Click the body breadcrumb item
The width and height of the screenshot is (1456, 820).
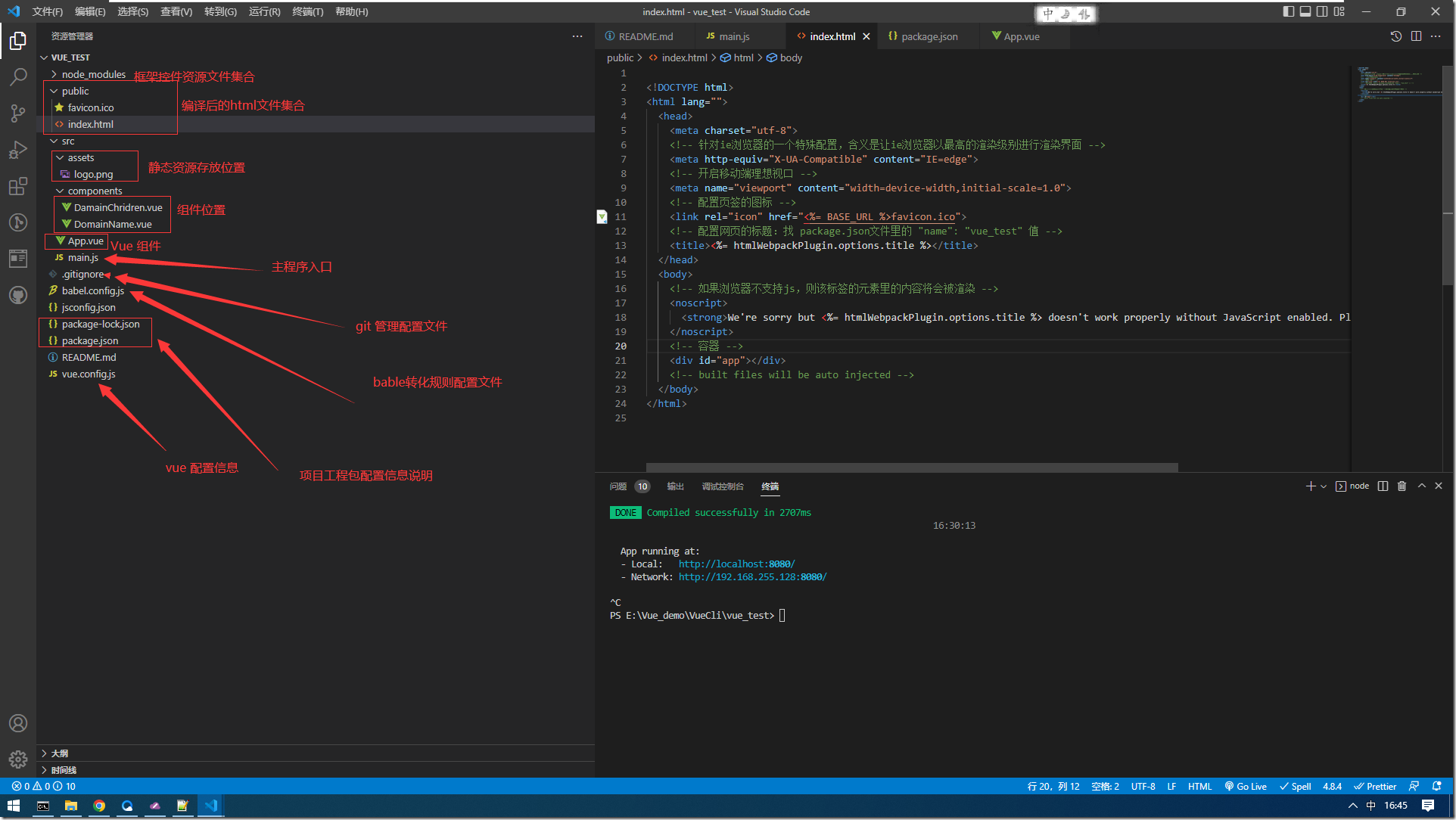[x=785, y=57]
